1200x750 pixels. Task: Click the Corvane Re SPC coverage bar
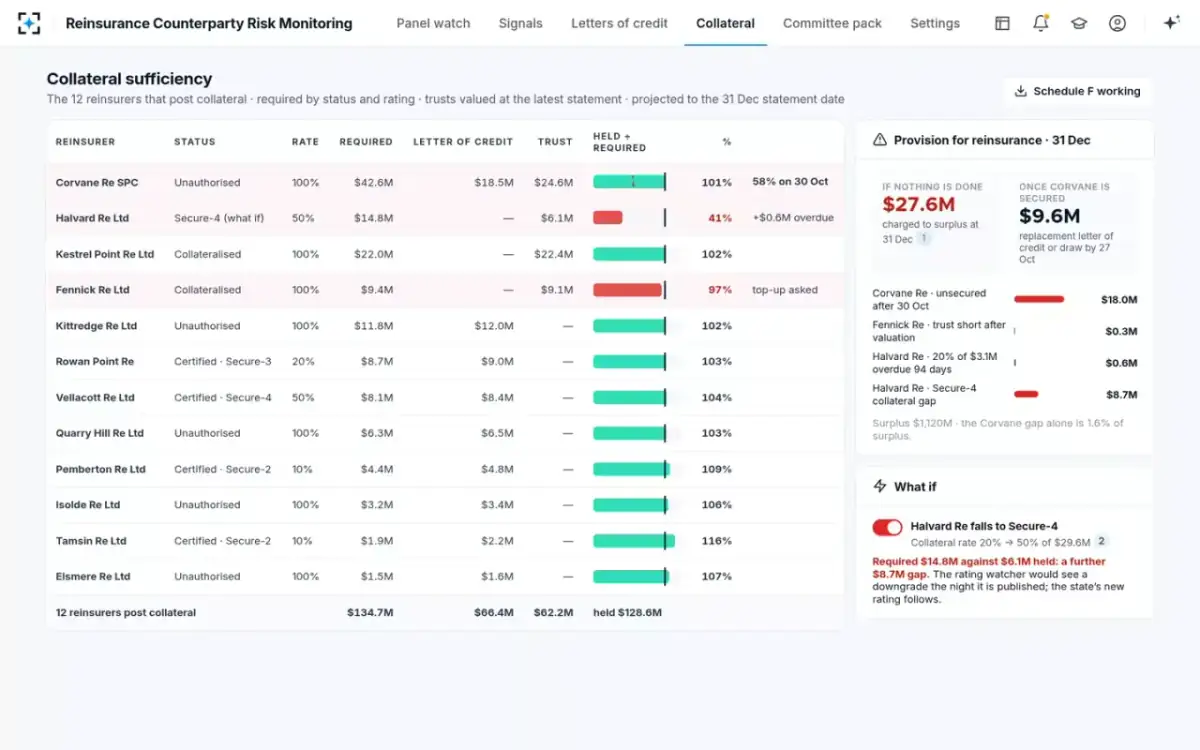tap(630, 182)
